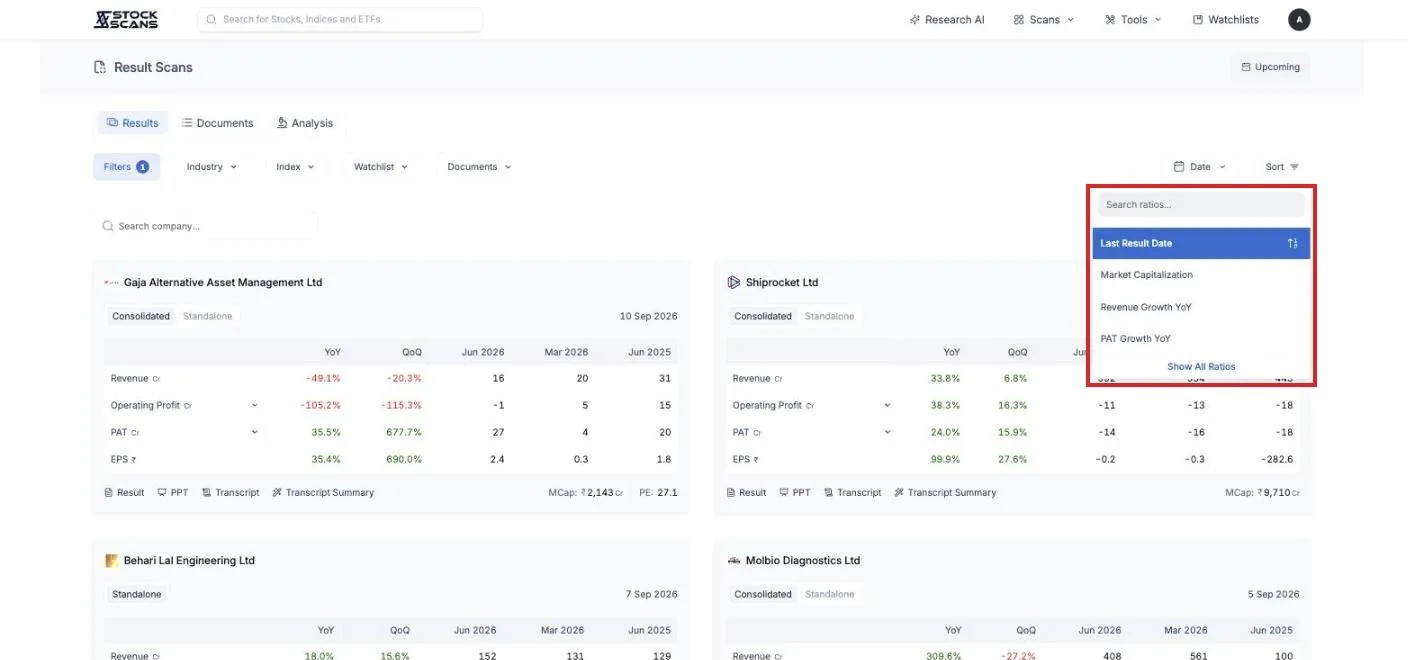Expand the Documents filter dropdown
The width and height of the screenshot is (1410, 660).
479,167
